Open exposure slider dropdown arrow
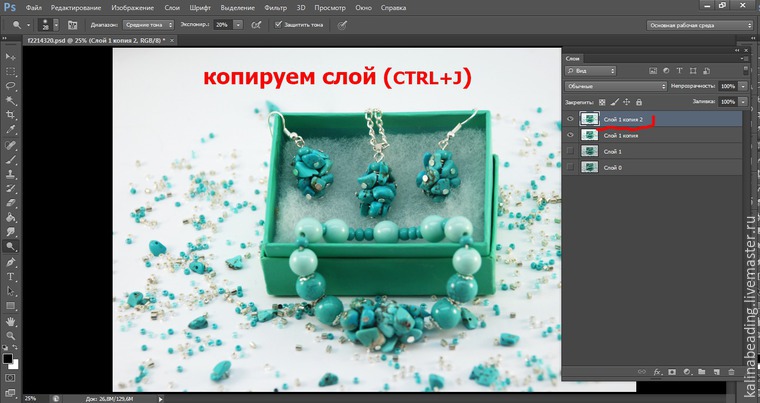Image resolution: width=760 pixels, height=403 pixels. [x=238, y=25]
